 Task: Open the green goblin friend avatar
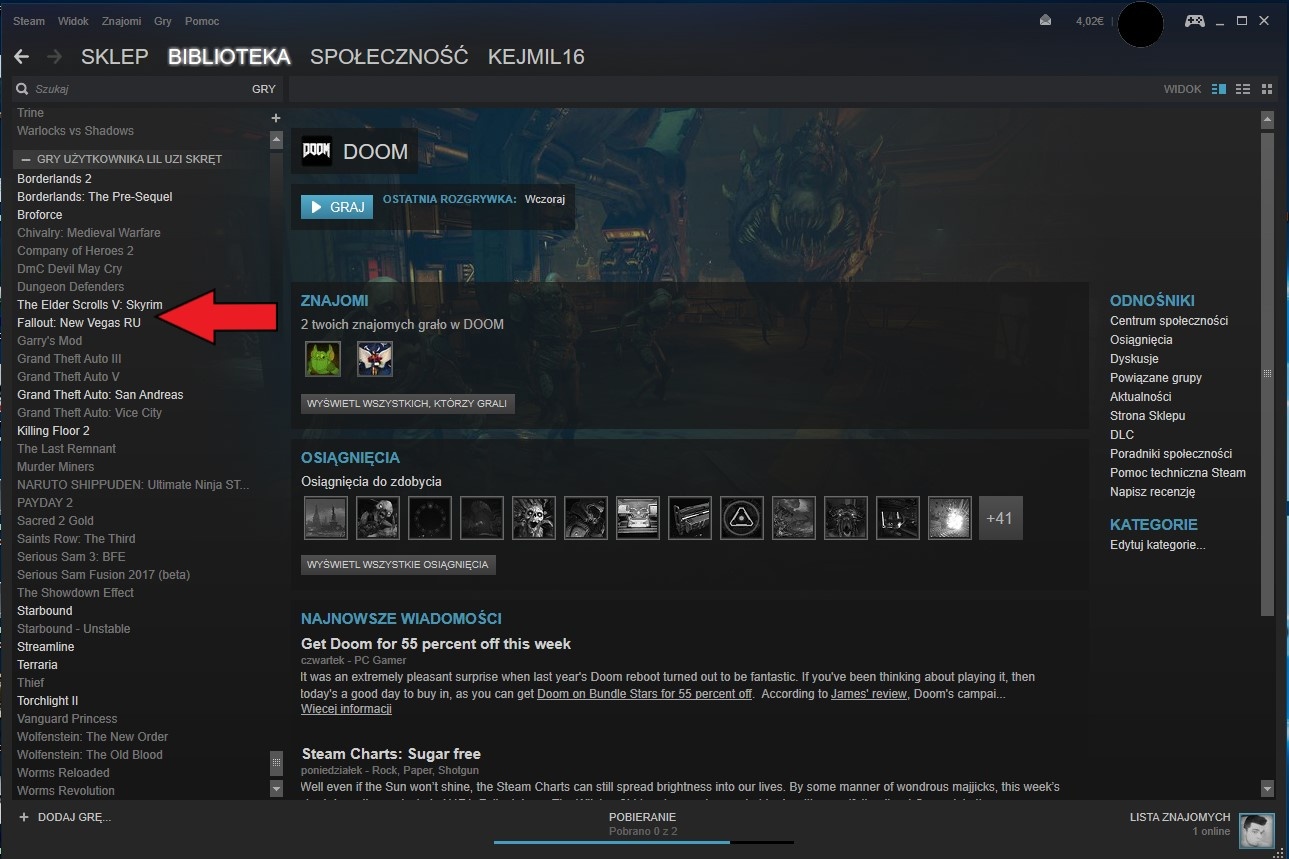(323, 358)
